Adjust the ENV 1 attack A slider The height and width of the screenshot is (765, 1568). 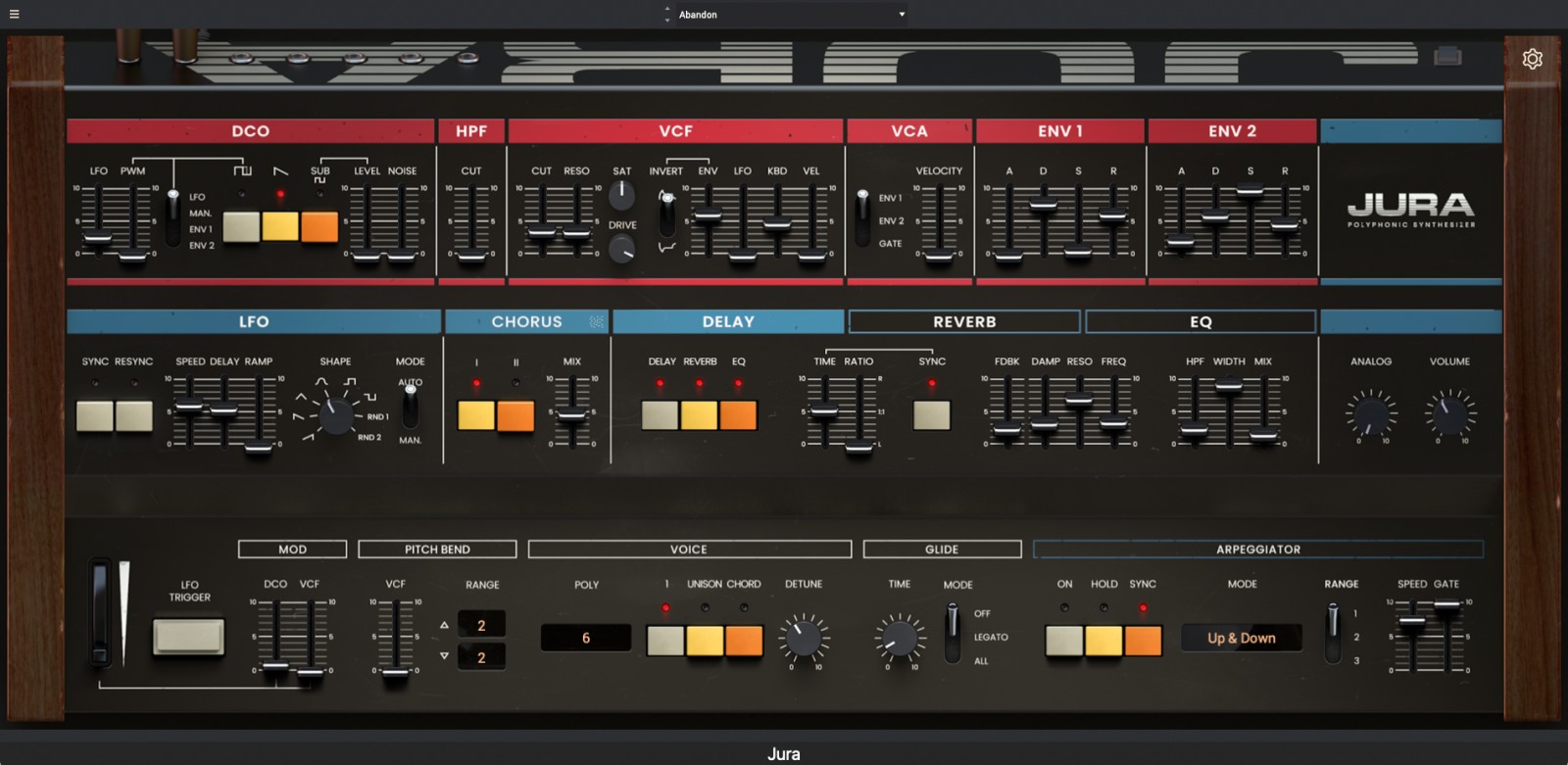(1008, 257)
